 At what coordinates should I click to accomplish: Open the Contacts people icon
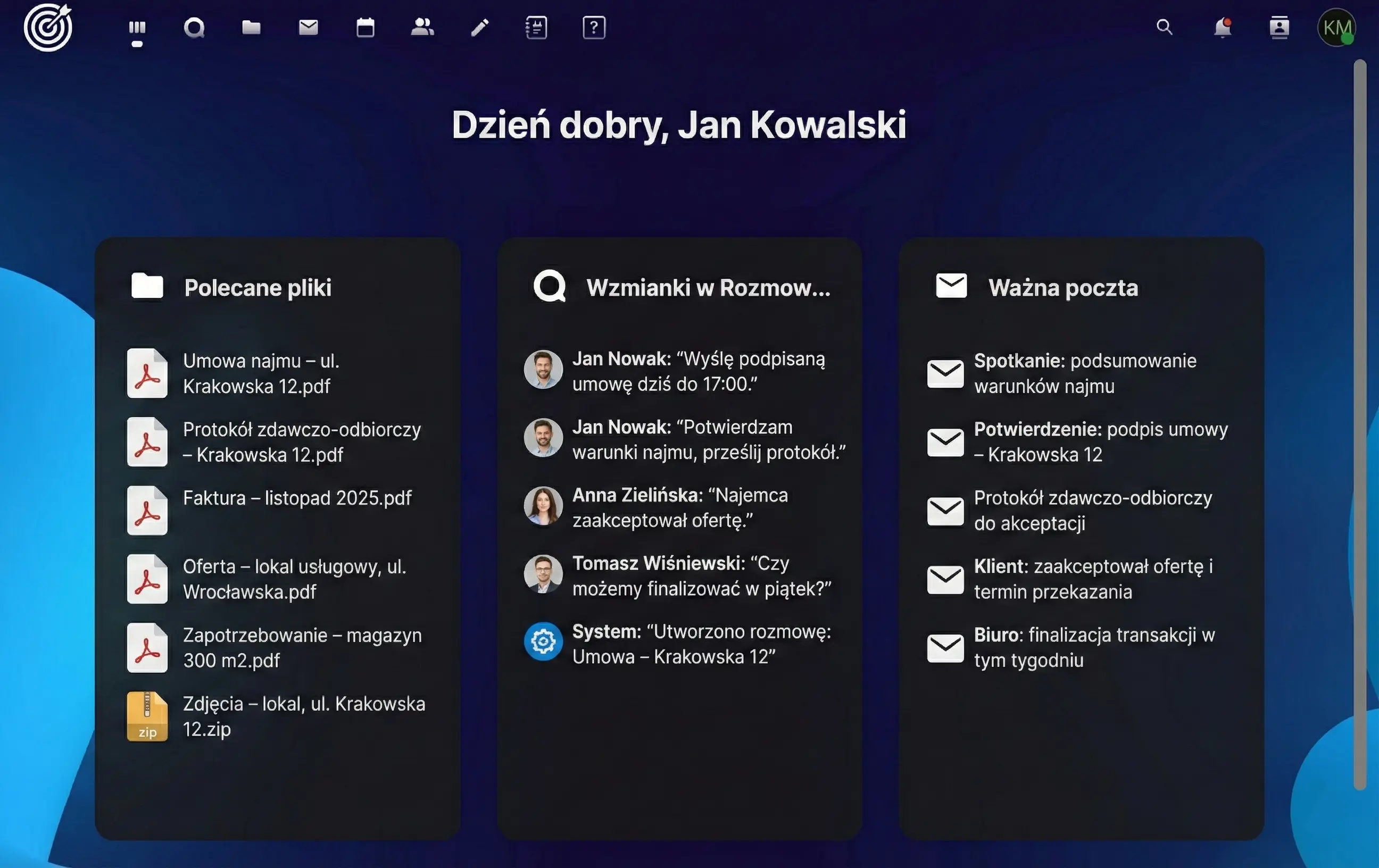click(422, 28)
